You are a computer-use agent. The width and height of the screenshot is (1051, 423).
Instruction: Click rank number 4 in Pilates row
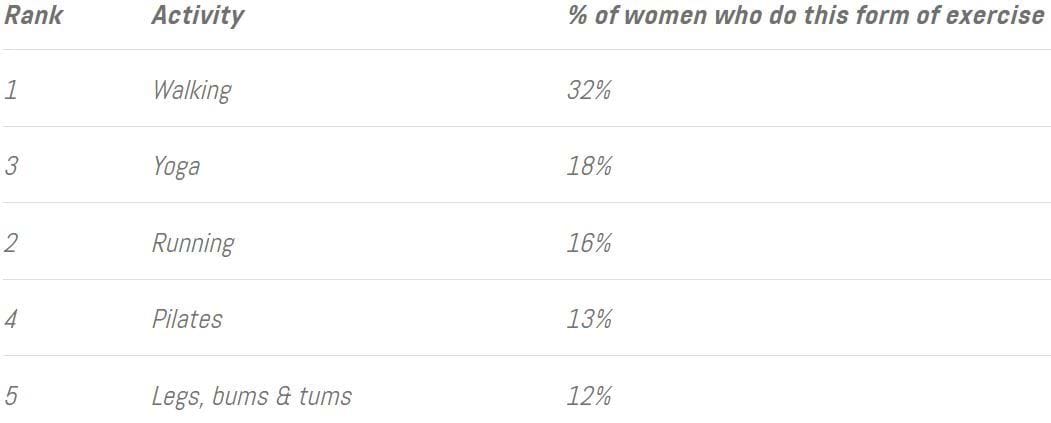coord(11,319)
